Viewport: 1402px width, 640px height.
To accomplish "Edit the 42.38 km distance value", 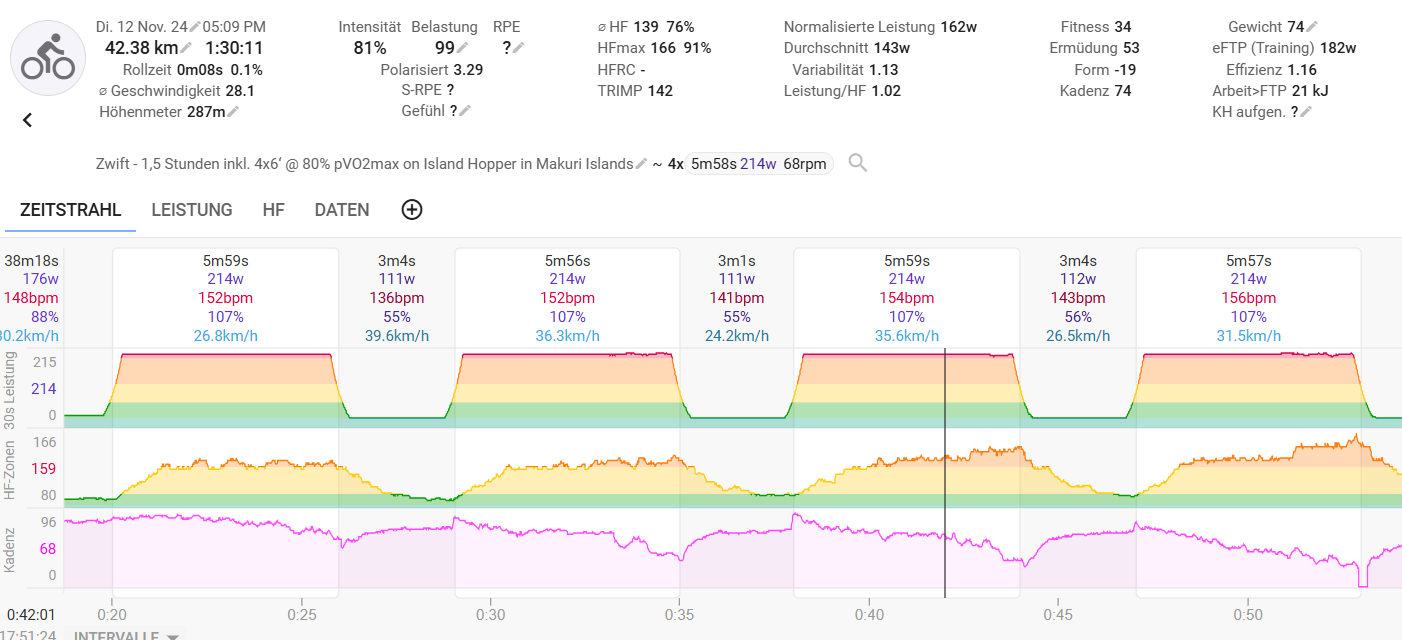I will coord(186,48).
